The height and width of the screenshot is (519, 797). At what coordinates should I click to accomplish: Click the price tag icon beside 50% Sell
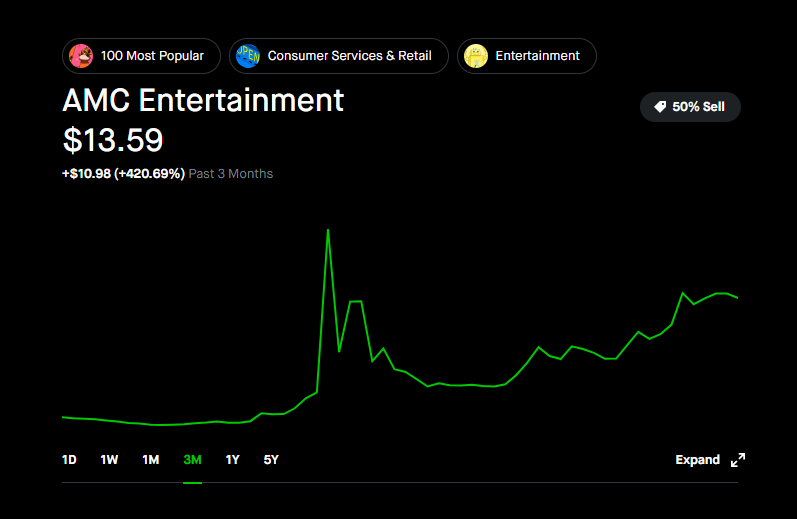pos(660,107)
